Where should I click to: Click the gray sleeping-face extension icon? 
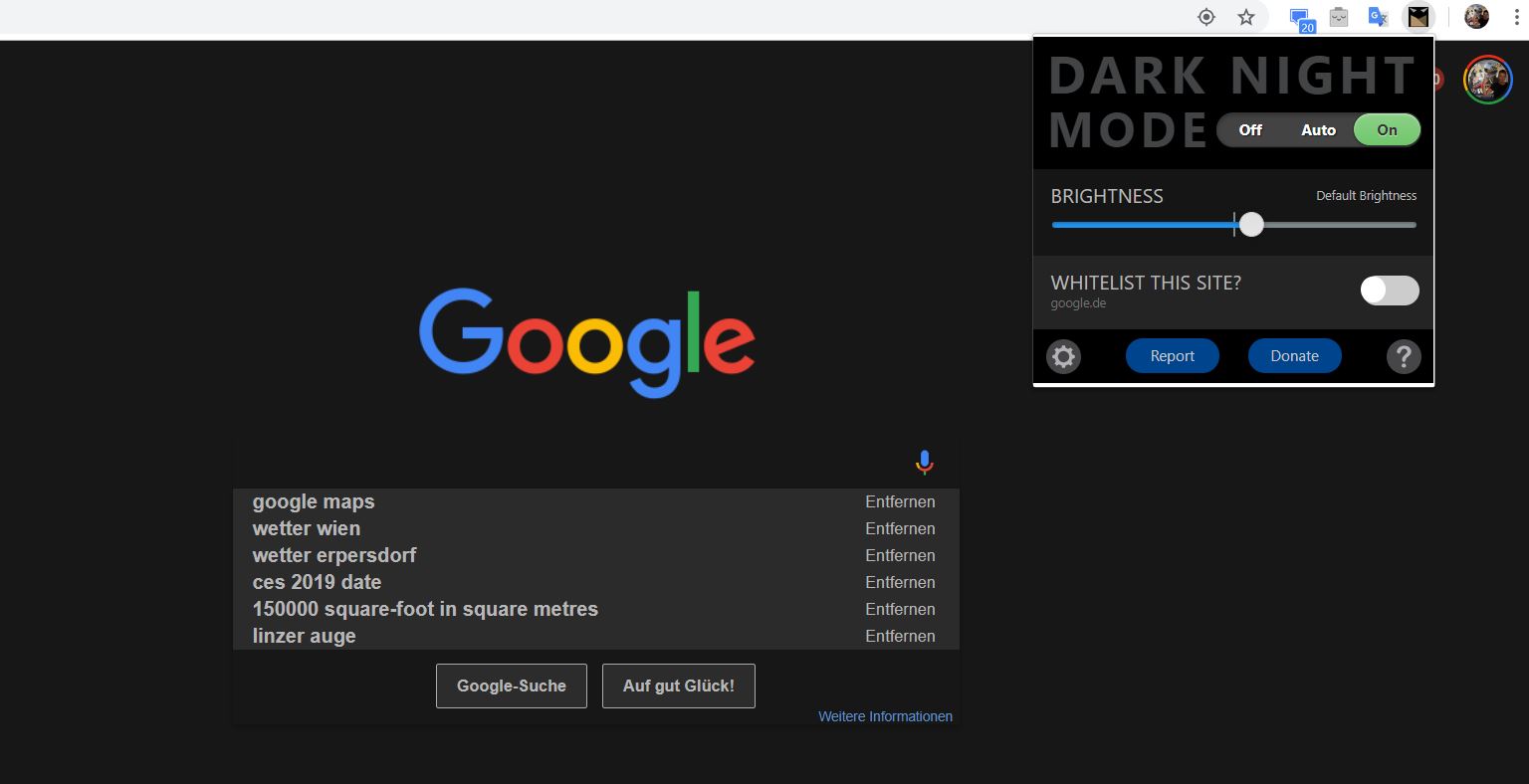coord(1339,17)
